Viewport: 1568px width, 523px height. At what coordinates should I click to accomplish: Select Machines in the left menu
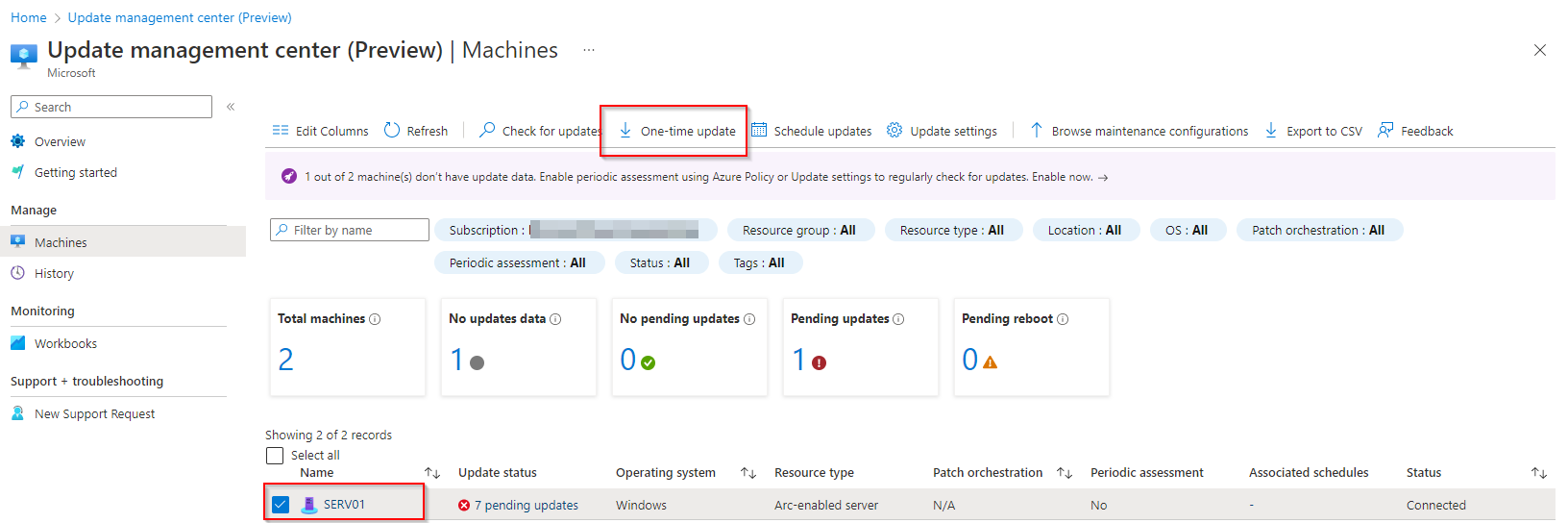point(61,242)
